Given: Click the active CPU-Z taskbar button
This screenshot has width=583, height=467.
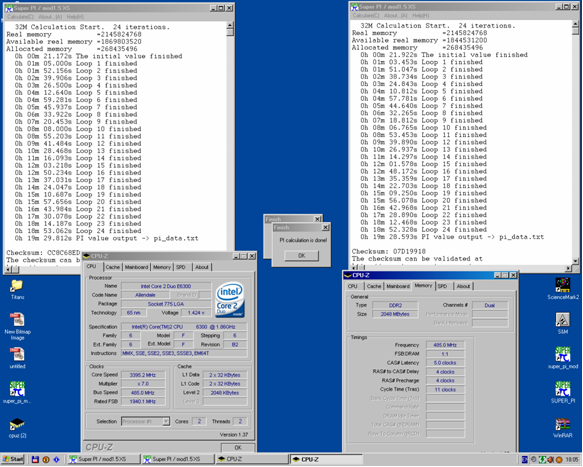Looking at the screenshot, I should 326,460.
